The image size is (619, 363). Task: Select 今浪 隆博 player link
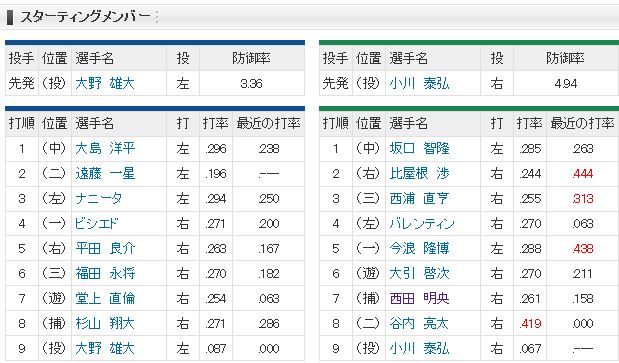[419, 248]
